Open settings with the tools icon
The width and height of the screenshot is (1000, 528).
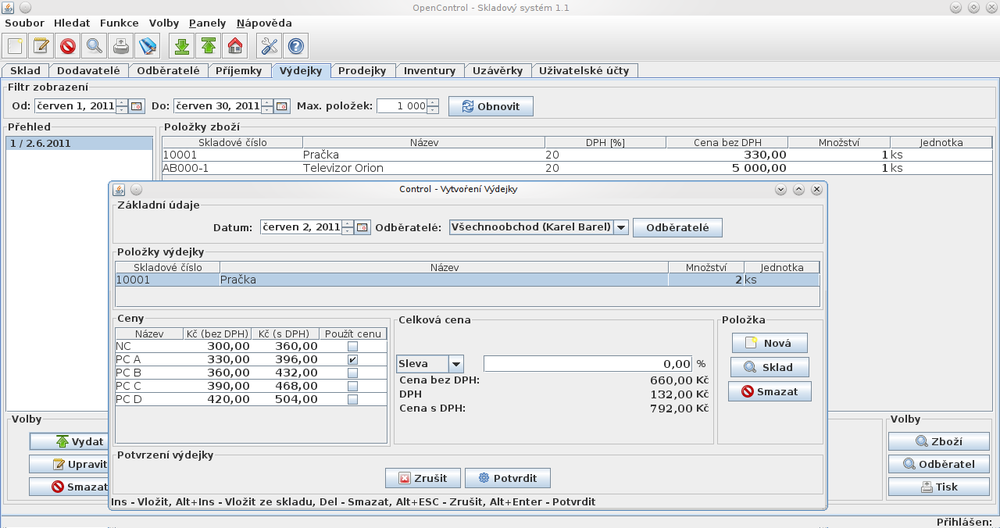pos(269,46)
